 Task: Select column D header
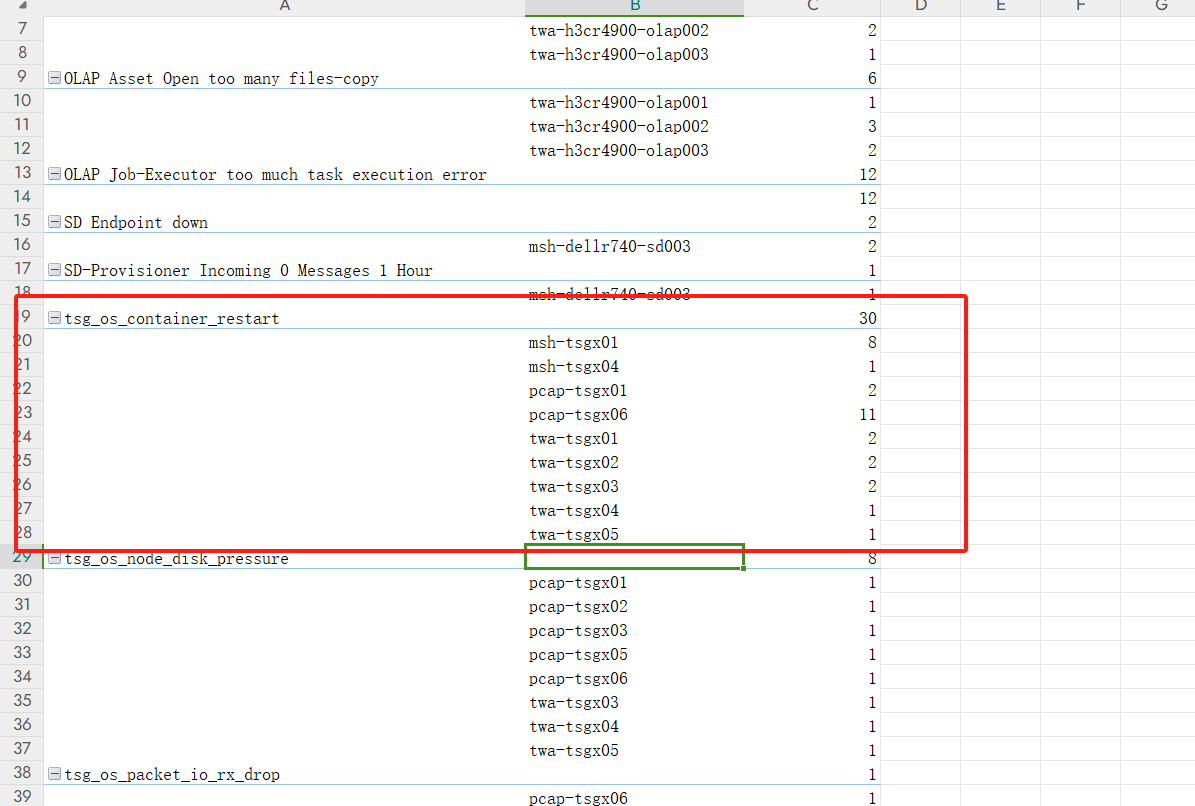click(920, 7)
